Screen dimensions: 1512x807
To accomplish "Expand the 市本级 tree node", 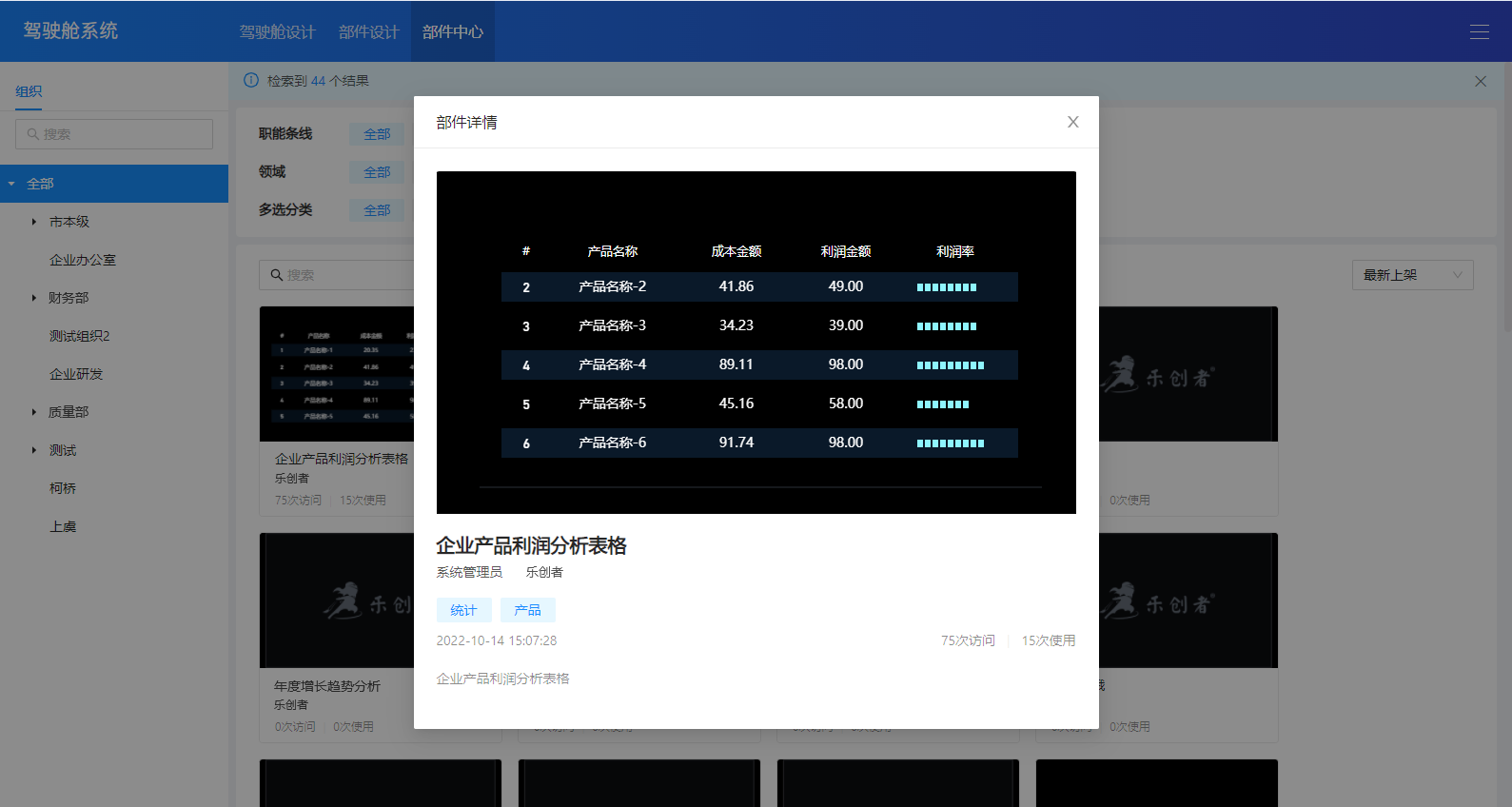I will click(x=34, y=222).
